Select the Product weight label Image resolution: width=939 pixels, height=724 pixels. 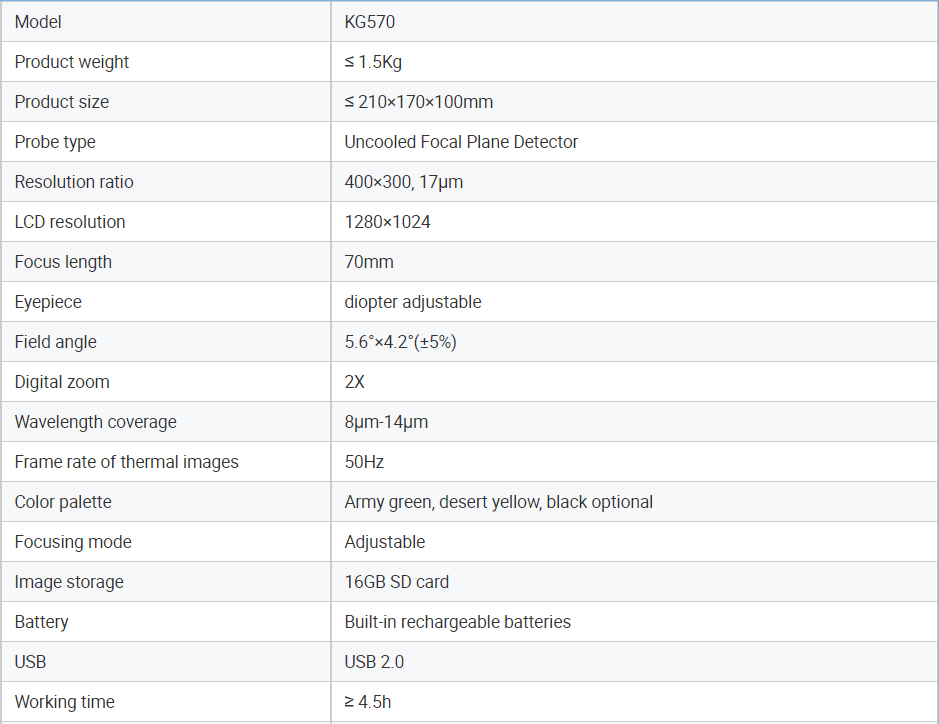coord(72,62)
